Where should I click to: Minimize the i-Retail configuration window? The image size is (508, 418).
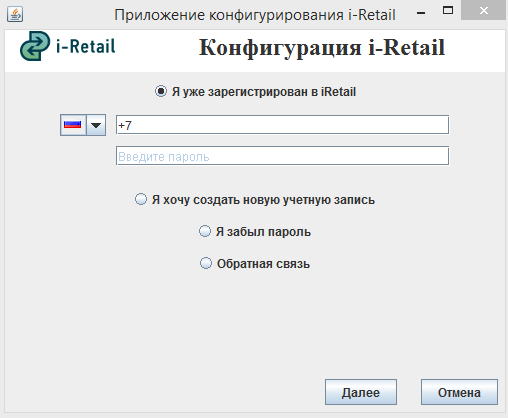click(421, 13)
